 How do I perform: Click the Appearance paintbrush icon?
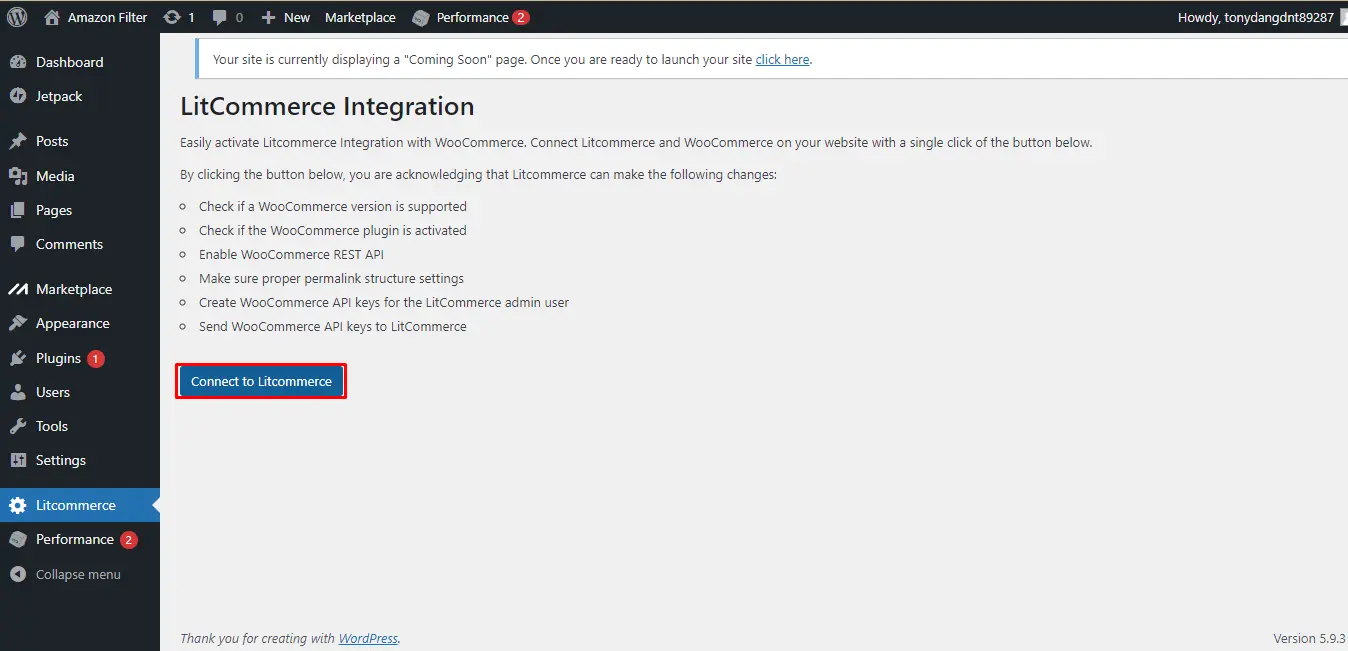[x=18, y=323]
